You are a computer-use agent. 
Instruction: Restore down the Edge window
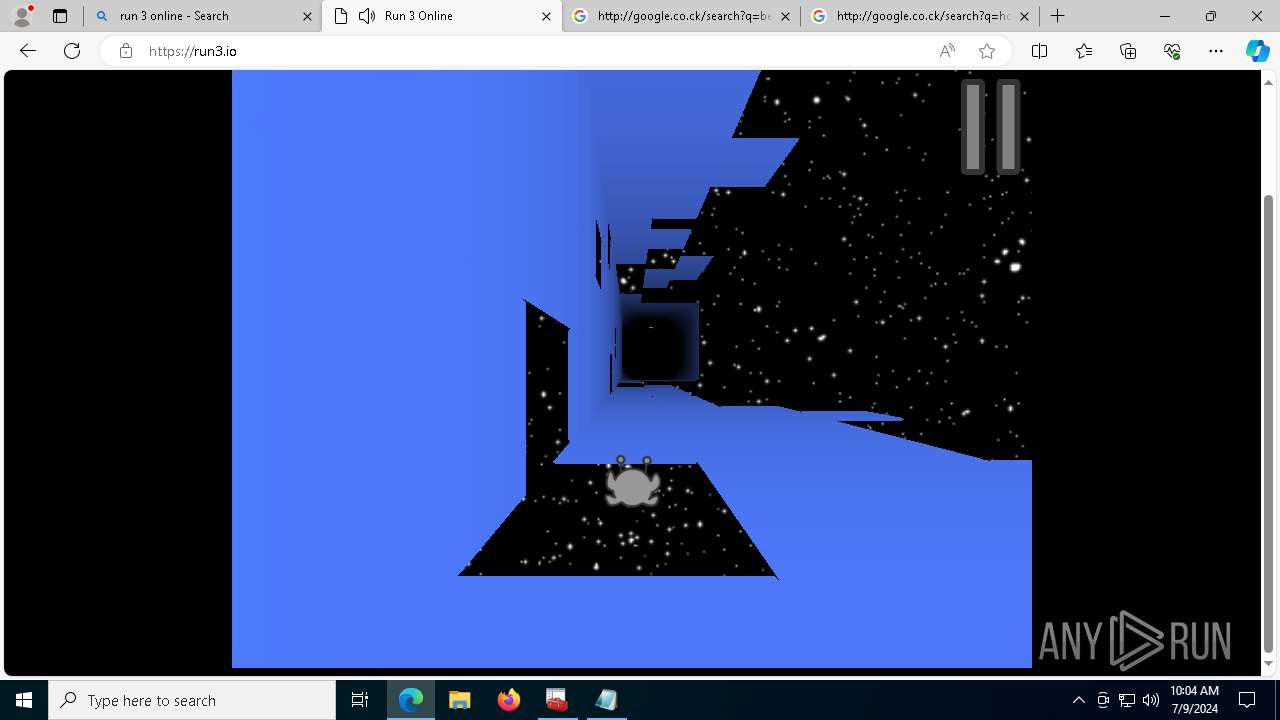point(1211,16)
